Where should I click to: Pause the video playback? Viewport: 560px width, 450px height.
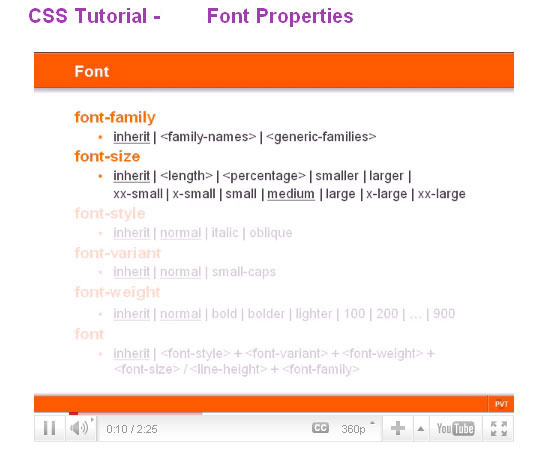(49, 428)
